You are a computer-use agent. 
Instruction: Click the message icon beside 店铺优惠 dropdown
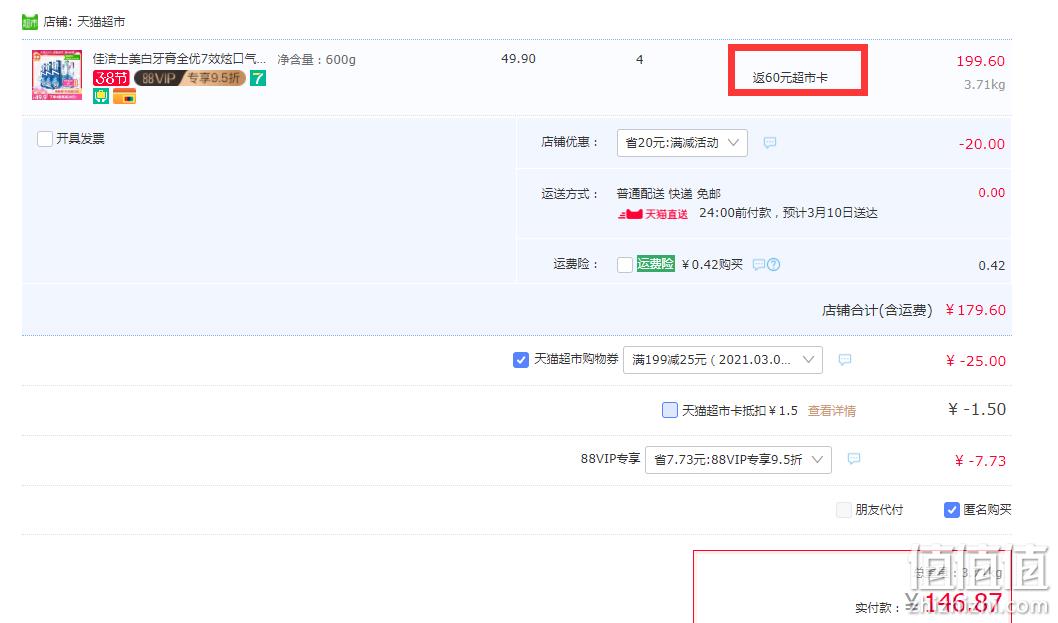click(x=770, y=142)
